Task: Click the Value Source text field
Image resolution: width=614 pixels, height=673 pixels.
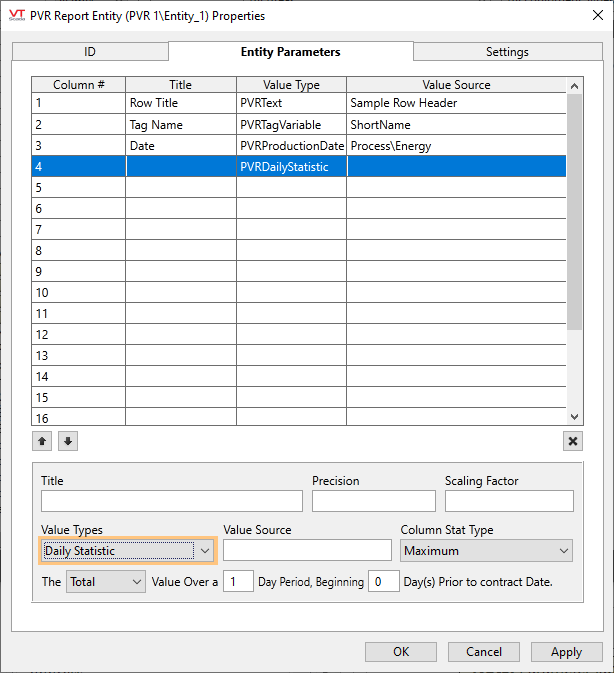Action: click(x=307, y=551)
